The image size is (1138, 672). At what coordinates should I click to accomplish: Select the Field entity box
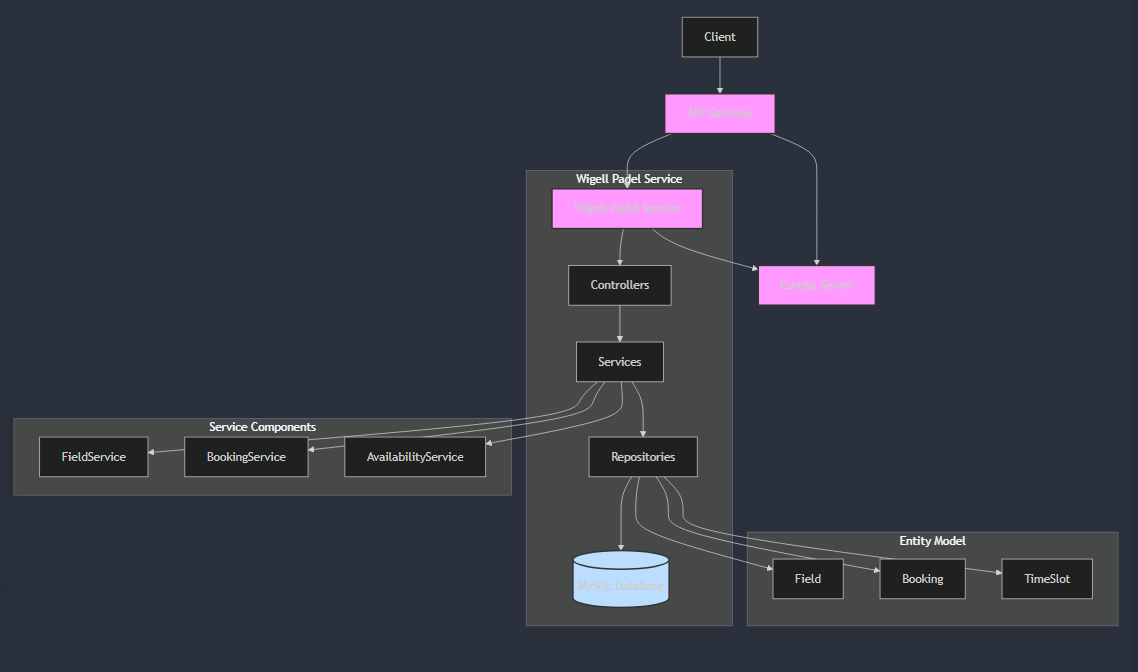pos(807,579)
